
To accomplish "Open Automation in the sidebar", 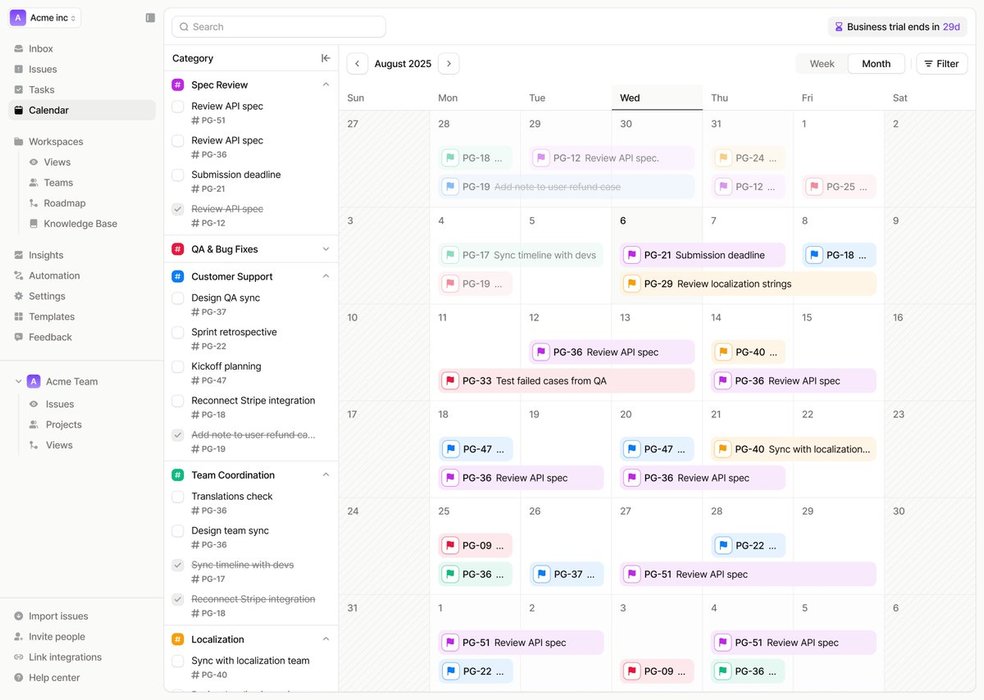I will [x=54, y=276].
